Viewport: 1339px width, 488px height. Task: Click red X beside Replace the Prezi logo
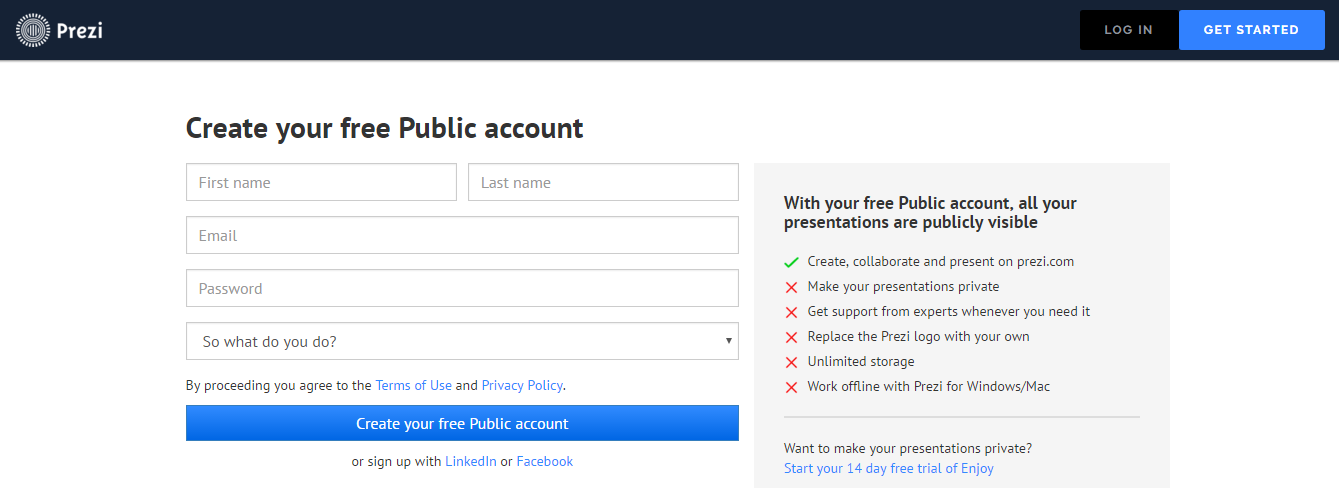[x=791, y=337]
